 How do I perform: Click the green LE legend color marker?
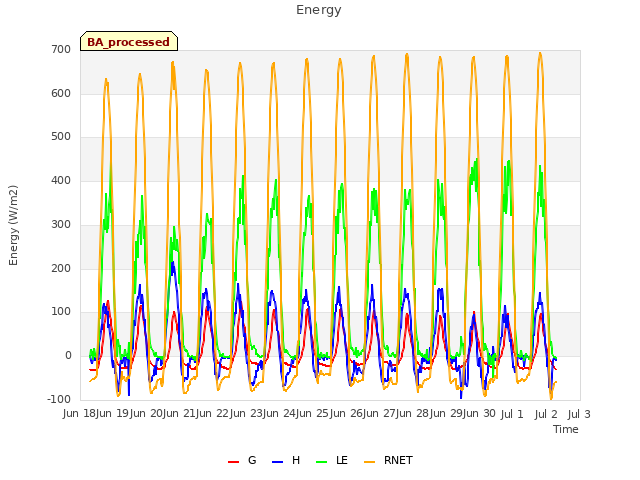[x=322, y=462]
